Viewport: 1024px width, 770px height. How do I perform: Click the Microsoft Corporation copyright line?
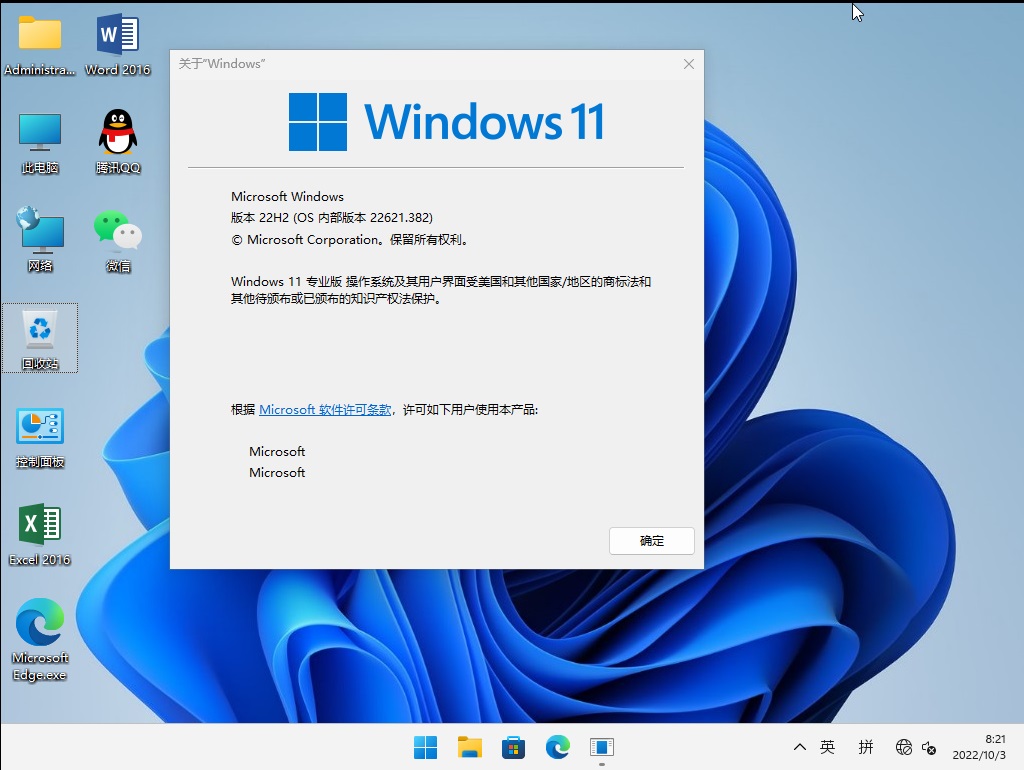[x=351, y=240]
